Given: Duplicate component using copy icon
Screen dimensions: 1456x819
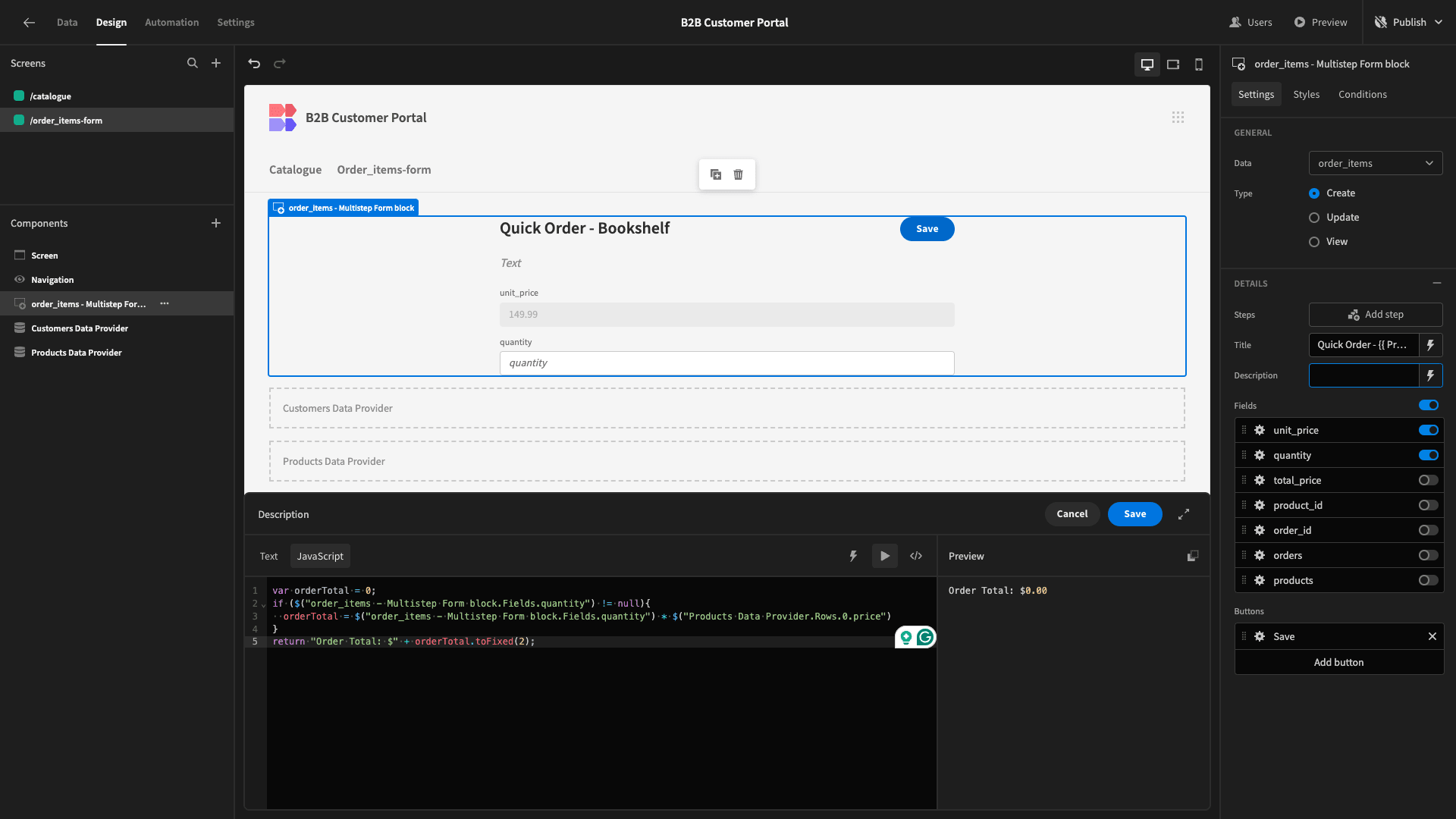Looking at the screenshot, I should 716,174.
